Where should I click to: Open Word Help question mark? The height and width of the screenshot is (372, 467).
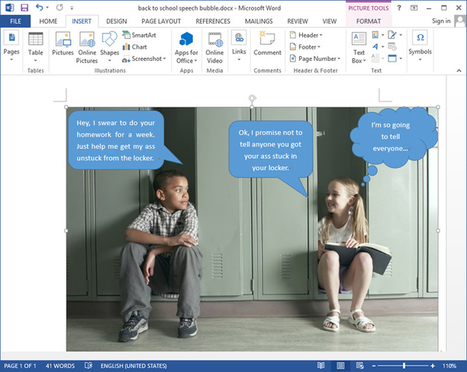click(x=399, y=8)
